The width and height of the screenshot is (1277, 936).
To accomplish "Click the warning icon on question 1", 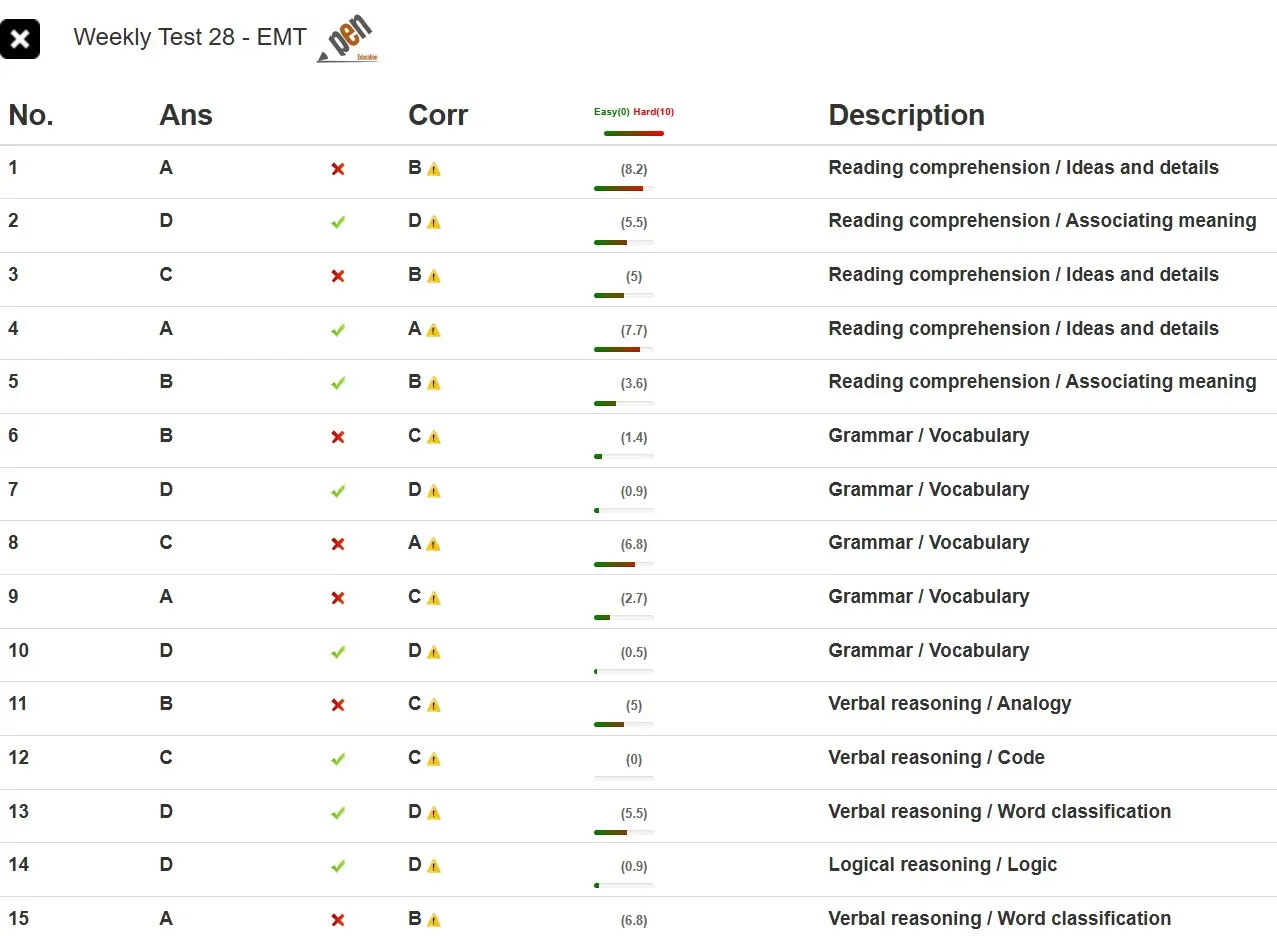I will click(x=434, y=169).
